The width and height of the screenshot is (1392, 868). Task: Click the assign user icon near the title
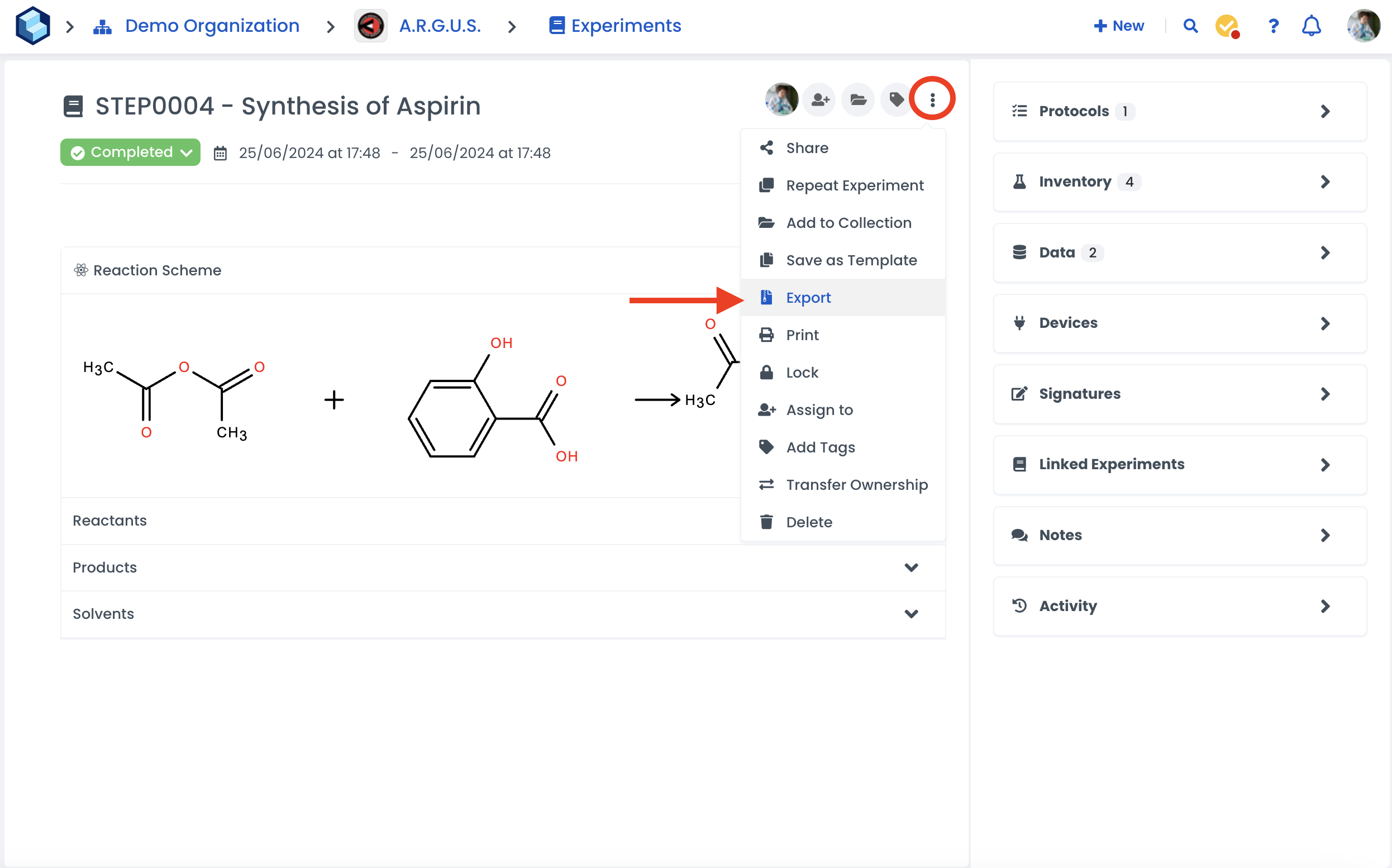pos(819,100)
